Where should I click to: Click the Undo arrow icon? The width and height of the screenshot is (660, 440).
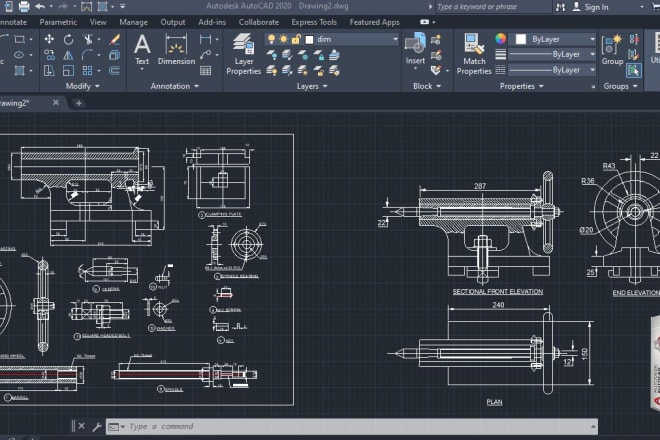(40, 6)
